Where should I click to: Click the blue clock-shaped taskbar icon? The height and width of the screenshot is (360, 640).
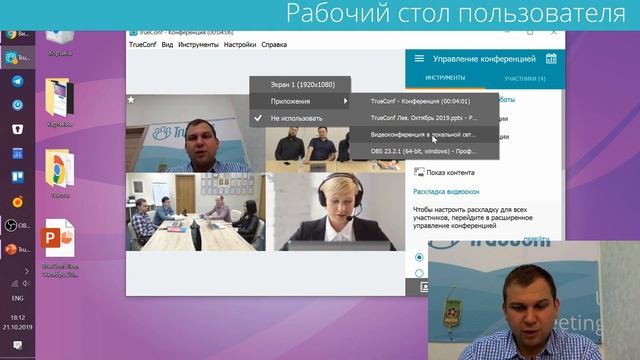point(17,105)
